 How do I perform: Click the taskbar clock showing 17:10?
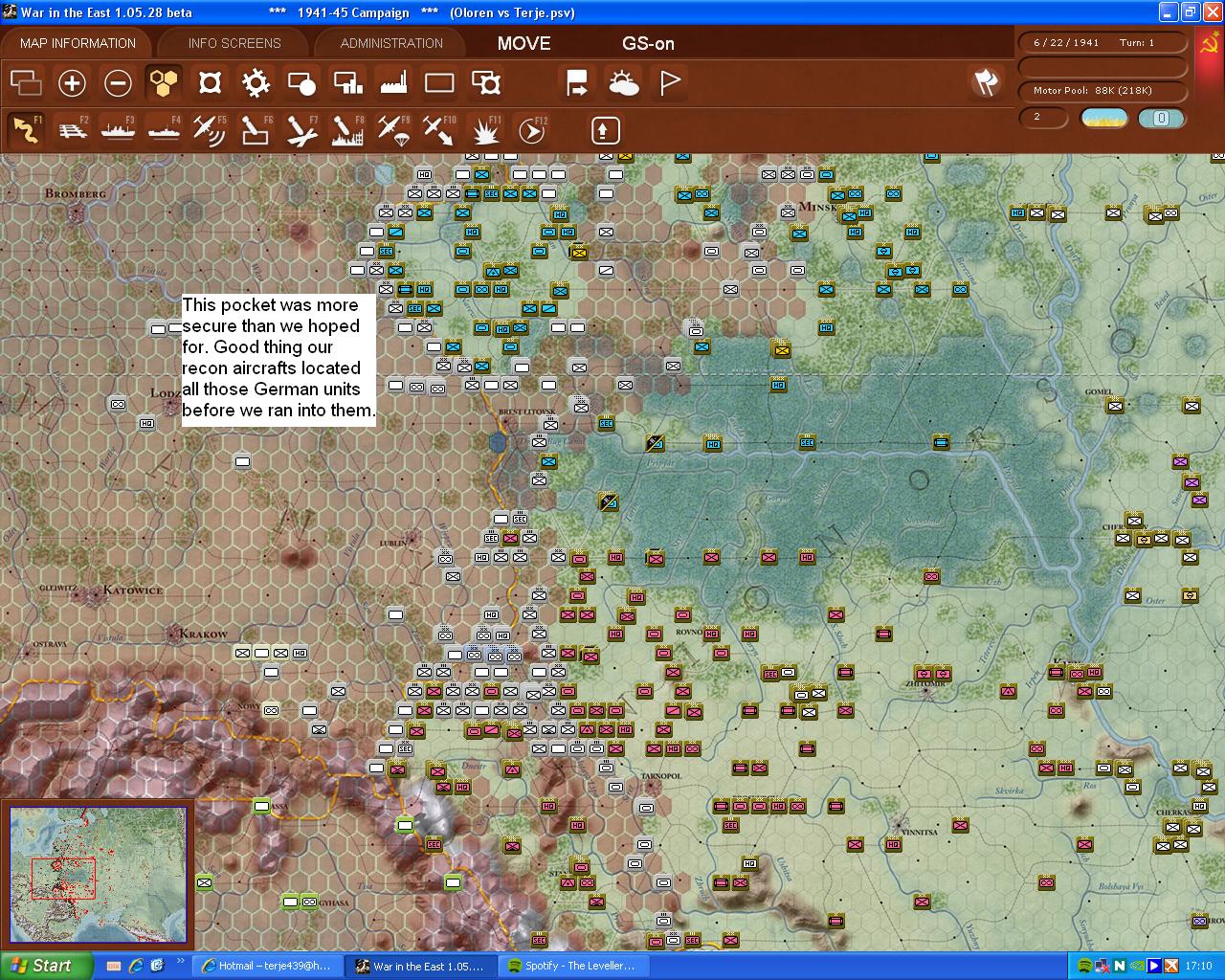point(1198,966)
